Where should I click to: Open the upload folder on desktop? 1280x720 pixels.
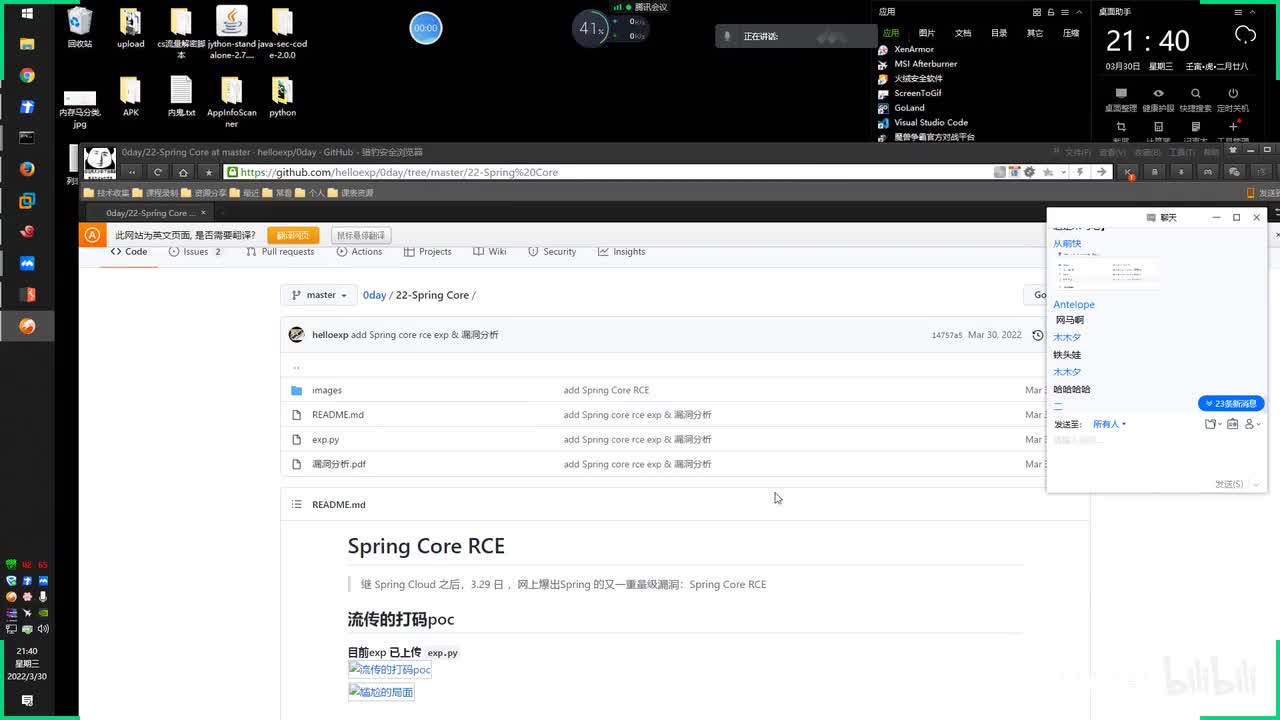130,27
